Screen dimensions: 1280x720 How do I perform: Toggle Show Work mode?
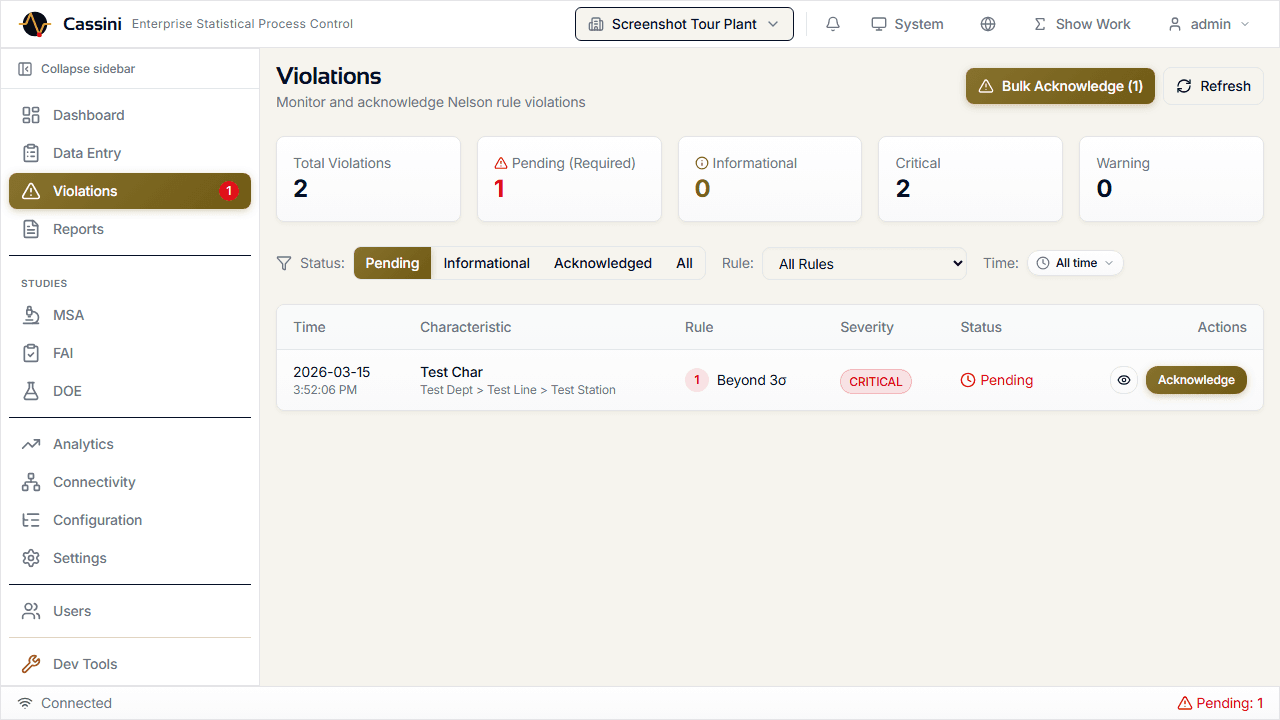[x=1081, y=24]
